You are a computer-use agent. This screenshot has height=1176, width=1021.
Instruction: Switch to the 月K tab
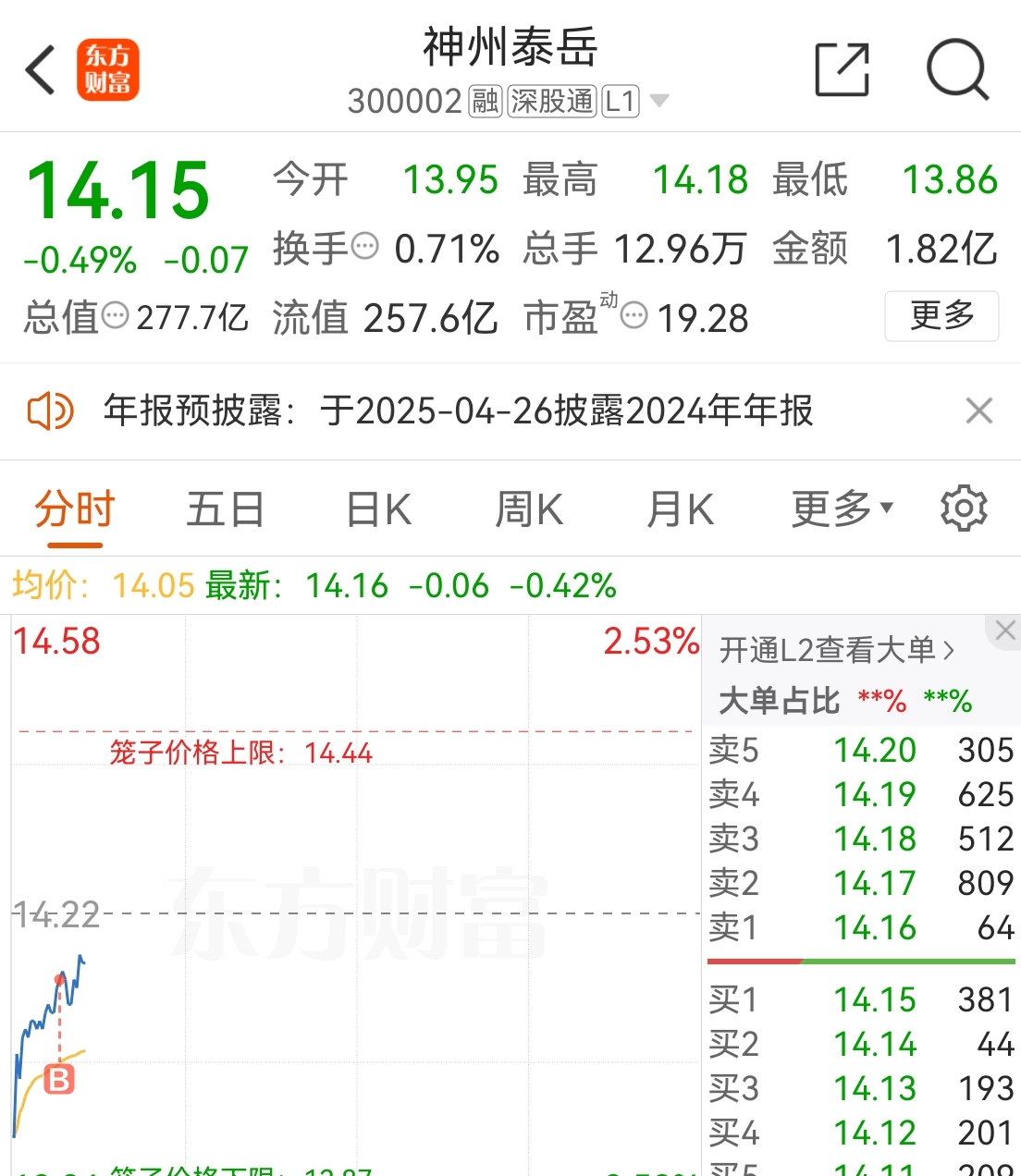pos(681,509)
